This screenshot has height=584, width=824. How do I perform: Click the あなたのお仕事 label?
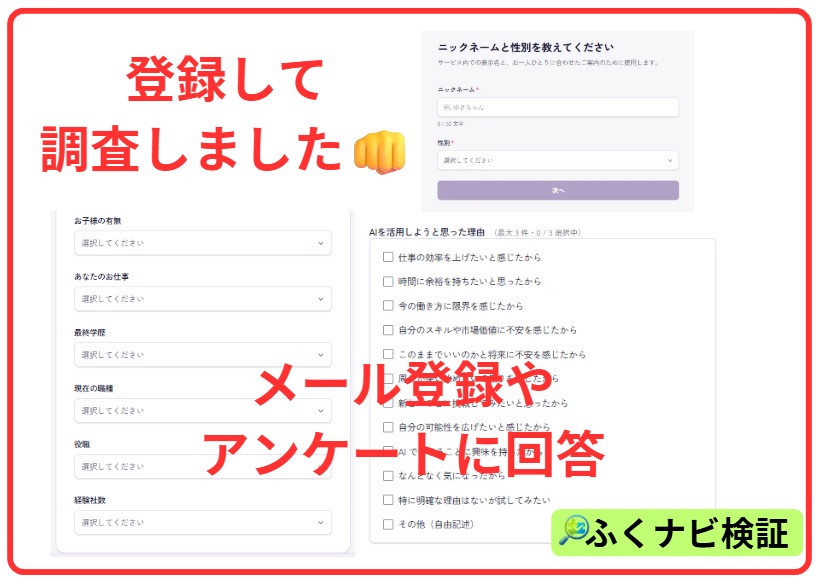pyautogui.click(x=101, y=276)
